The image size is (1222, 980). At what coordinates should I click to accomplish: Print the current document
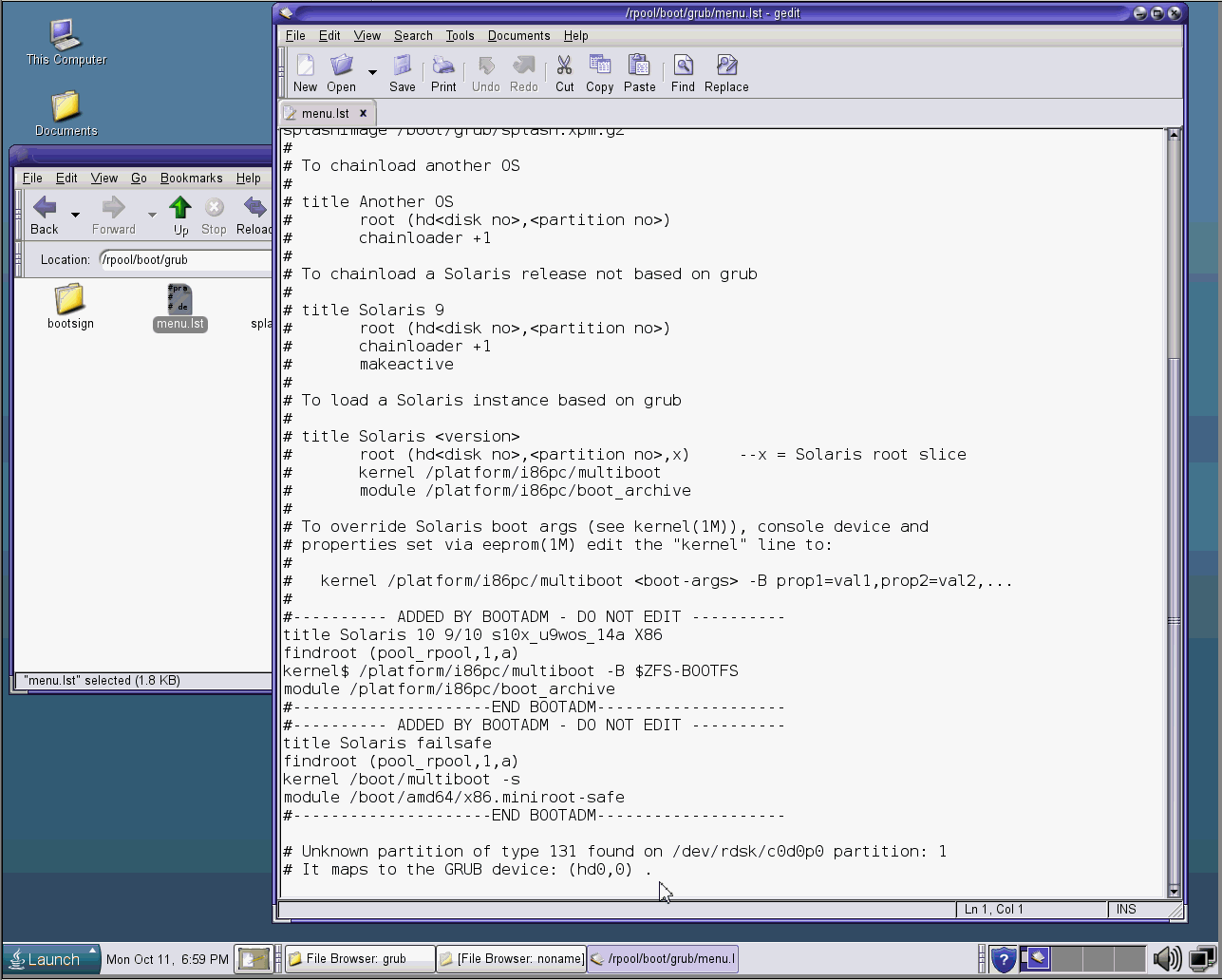(443, 73)
